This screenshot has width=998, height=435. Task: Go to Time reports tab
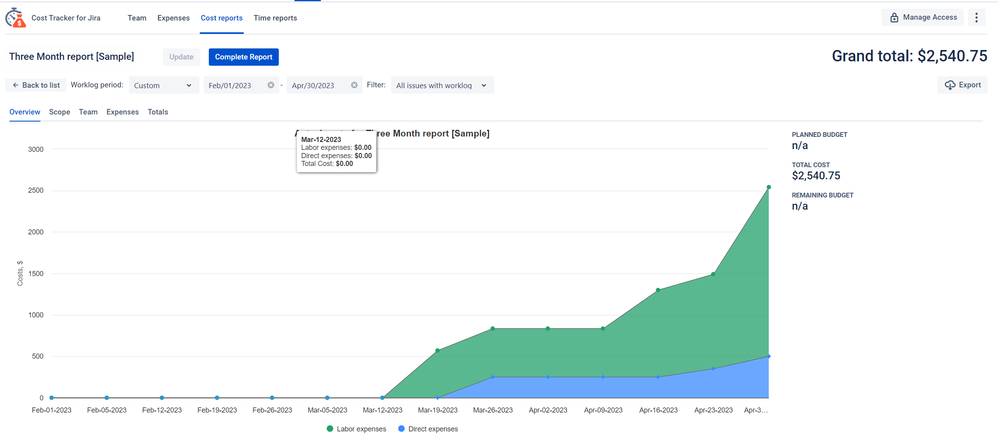click(275, 18)
